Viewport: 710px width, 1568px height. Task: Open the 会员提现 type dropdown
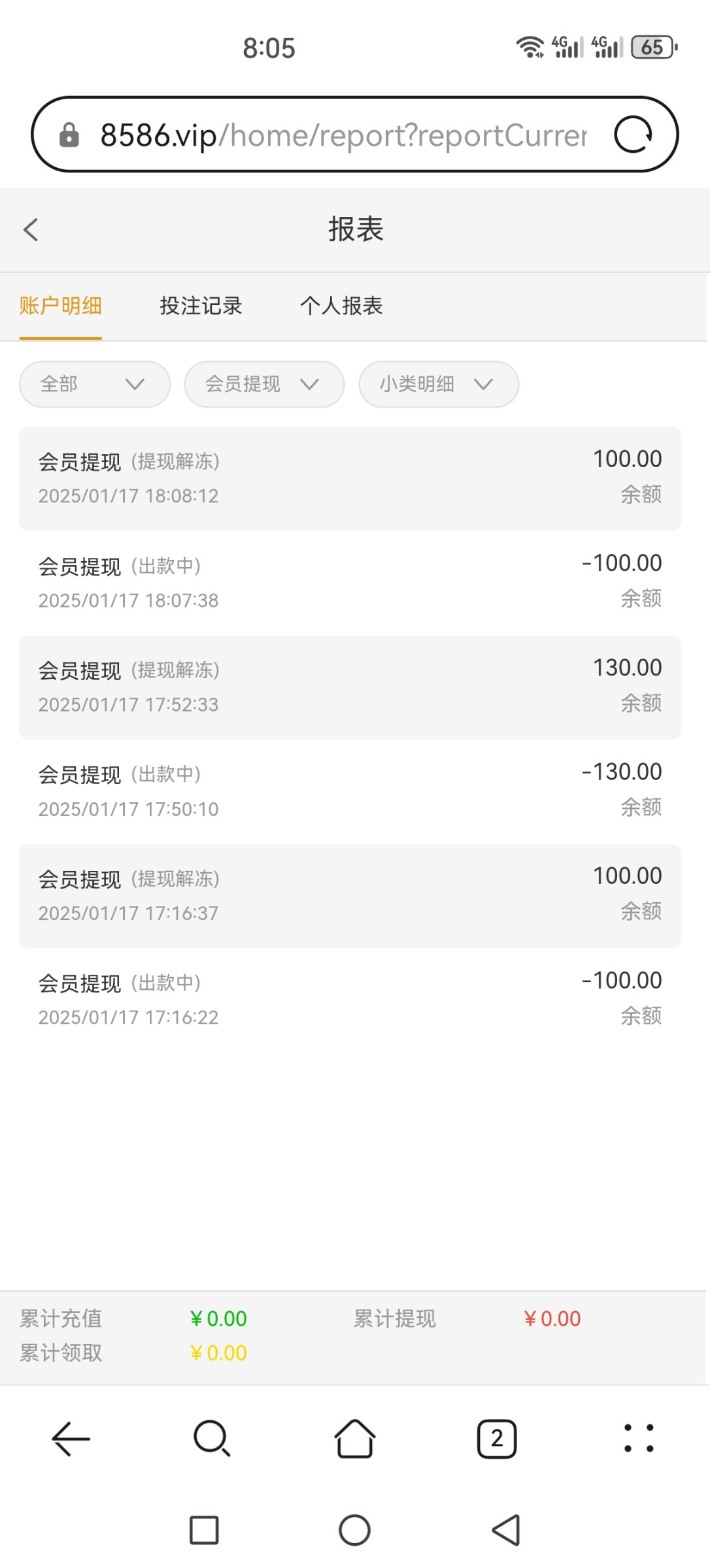[x=264, y=384]
